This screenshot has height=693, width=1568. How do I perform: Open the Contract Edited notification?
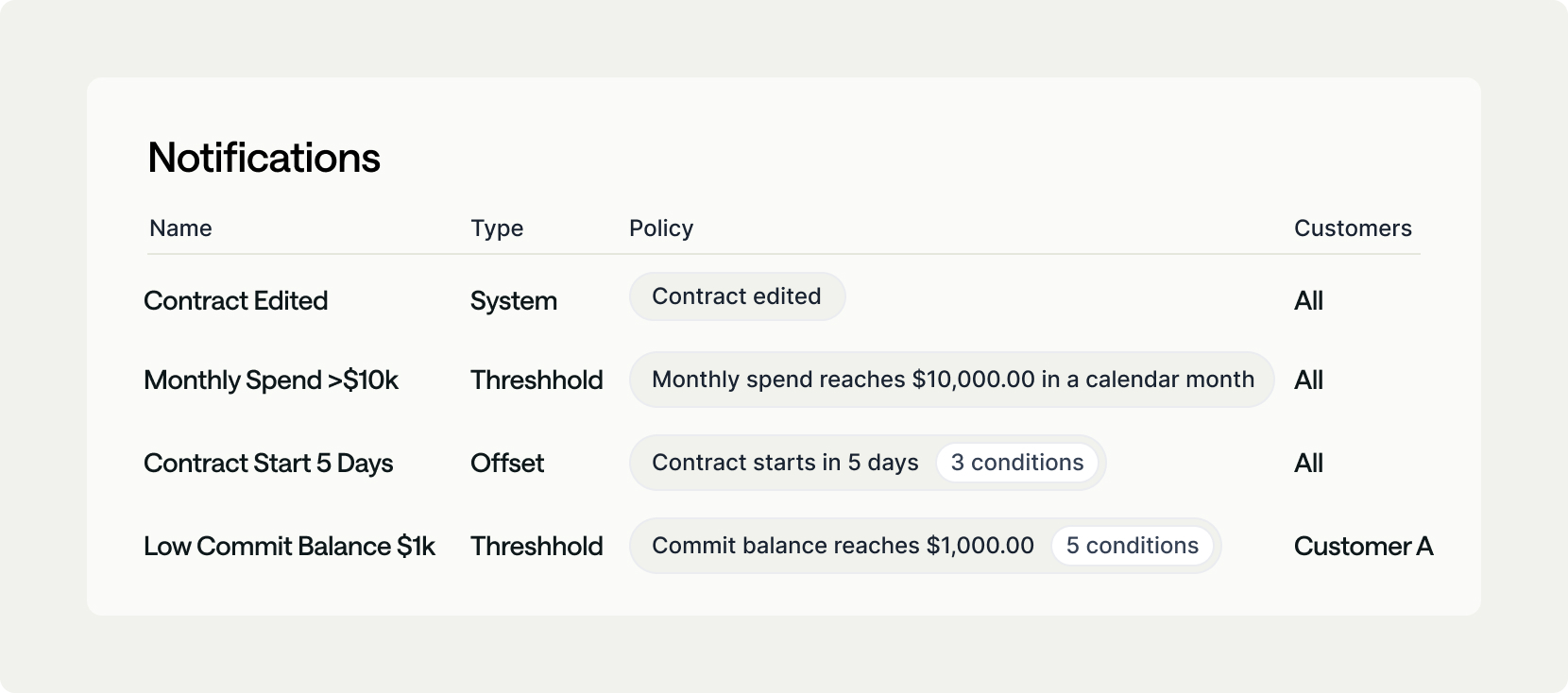click(236, 301)
